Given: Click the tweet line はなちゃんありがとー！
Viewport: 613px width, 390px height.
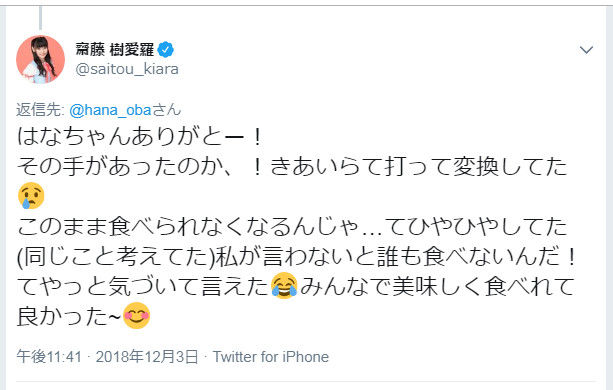Looking at the screenshot, I should pos(140,137).
